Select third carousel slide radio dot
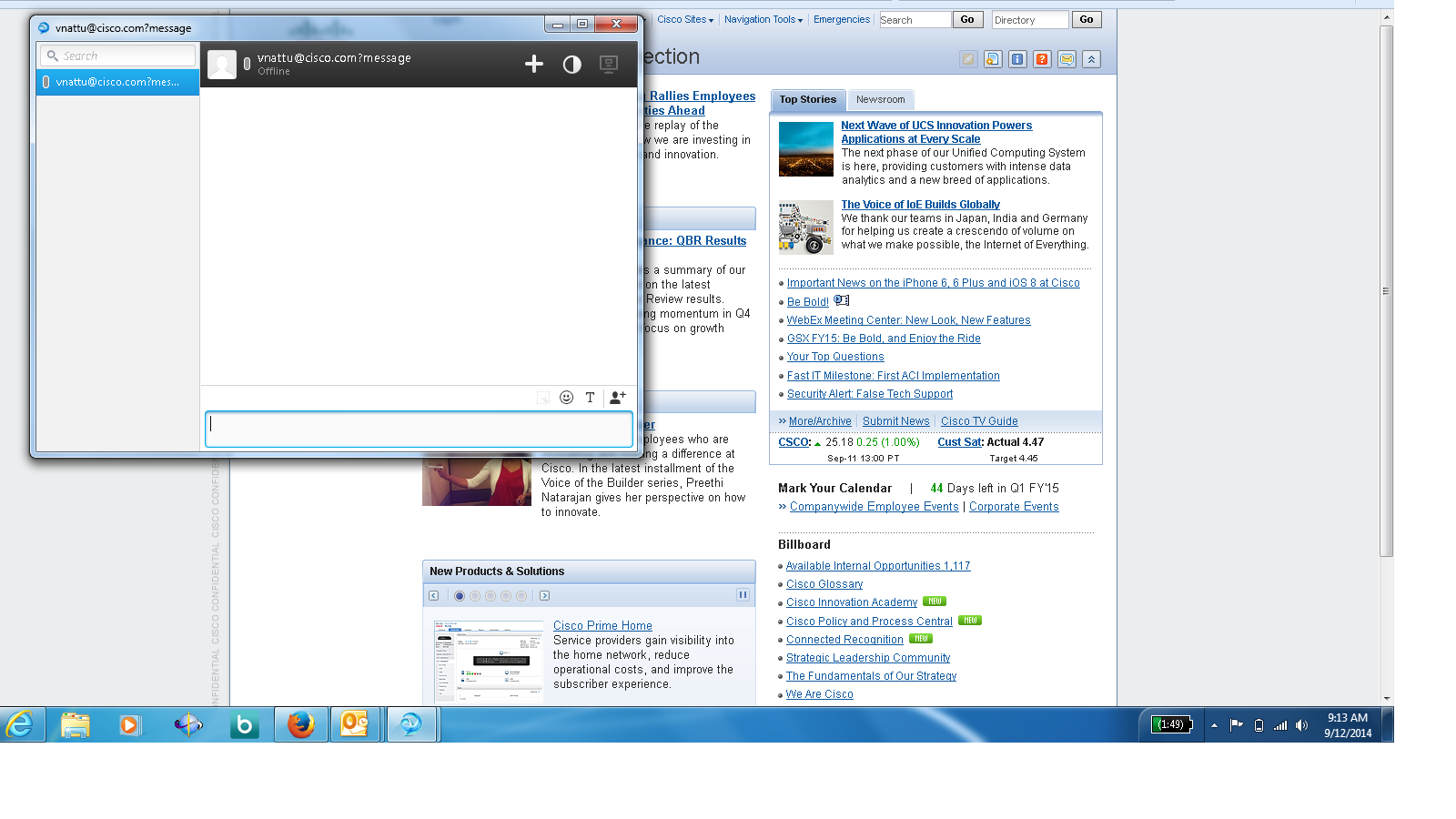 coord(490,596)
